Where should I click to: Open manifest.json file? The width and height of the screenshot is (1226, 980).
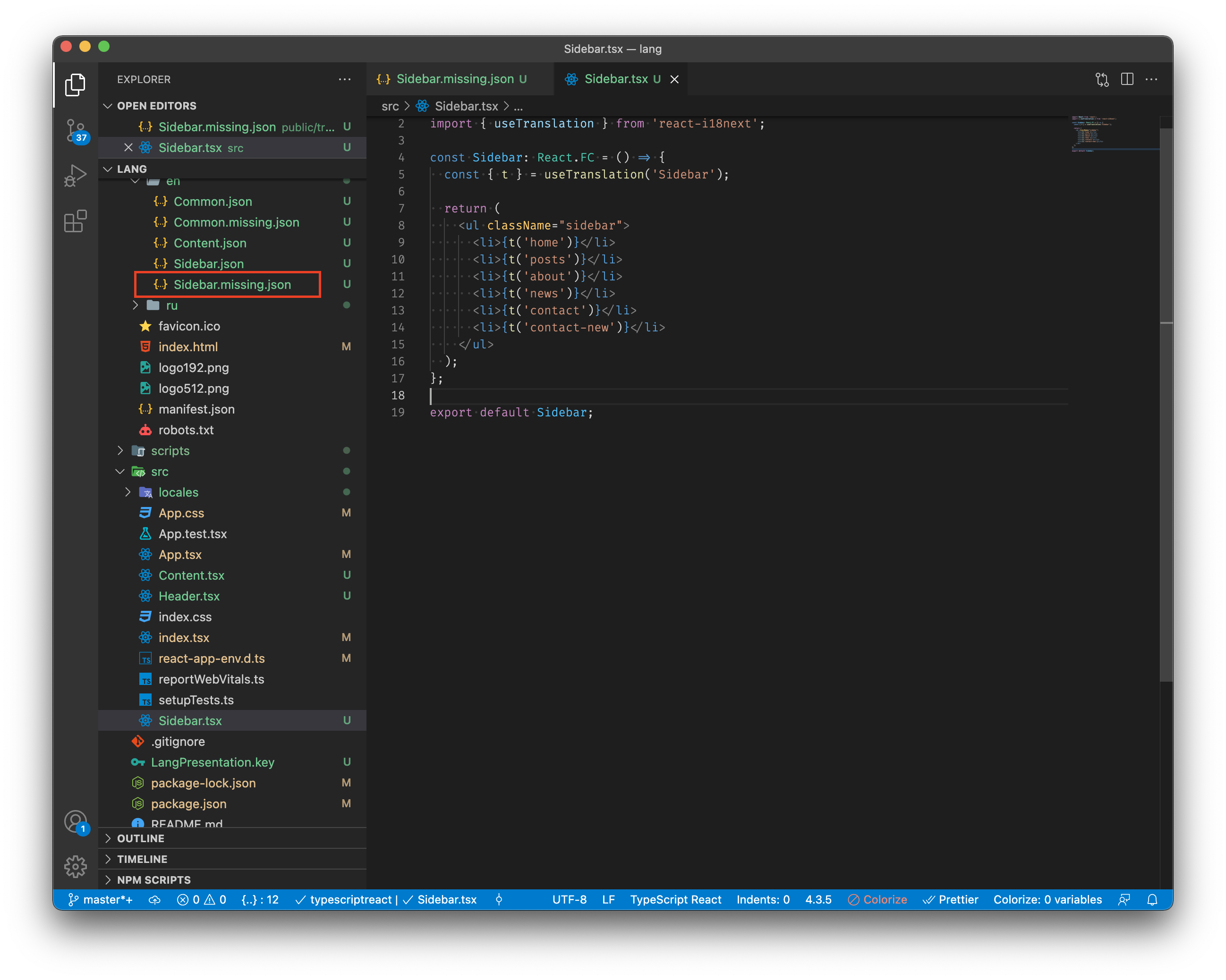232,409
